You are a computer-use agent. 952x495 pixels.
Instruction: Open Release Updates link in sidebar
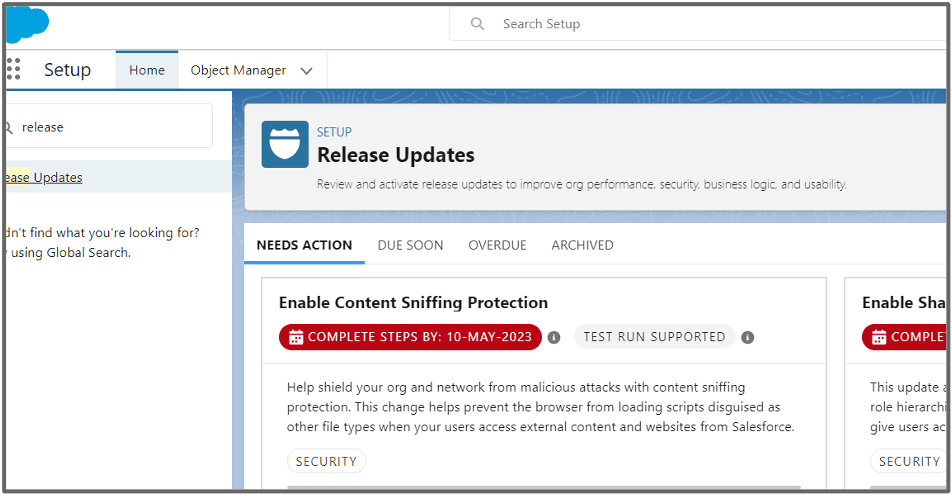[x=44, y=177]
